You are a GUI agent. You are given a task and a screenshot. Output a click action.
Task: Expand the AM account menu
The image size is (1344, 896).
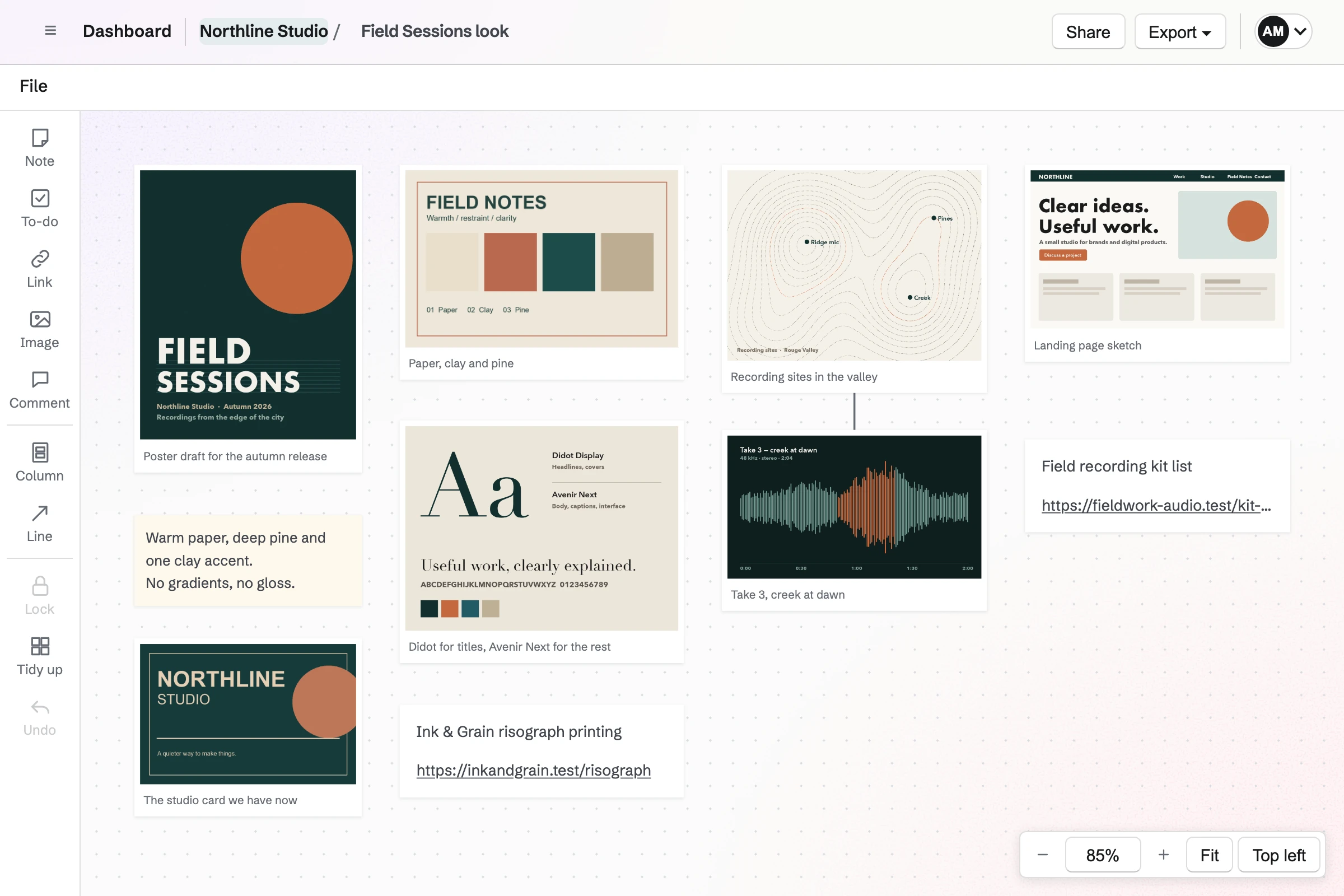tap(1283, 31)
